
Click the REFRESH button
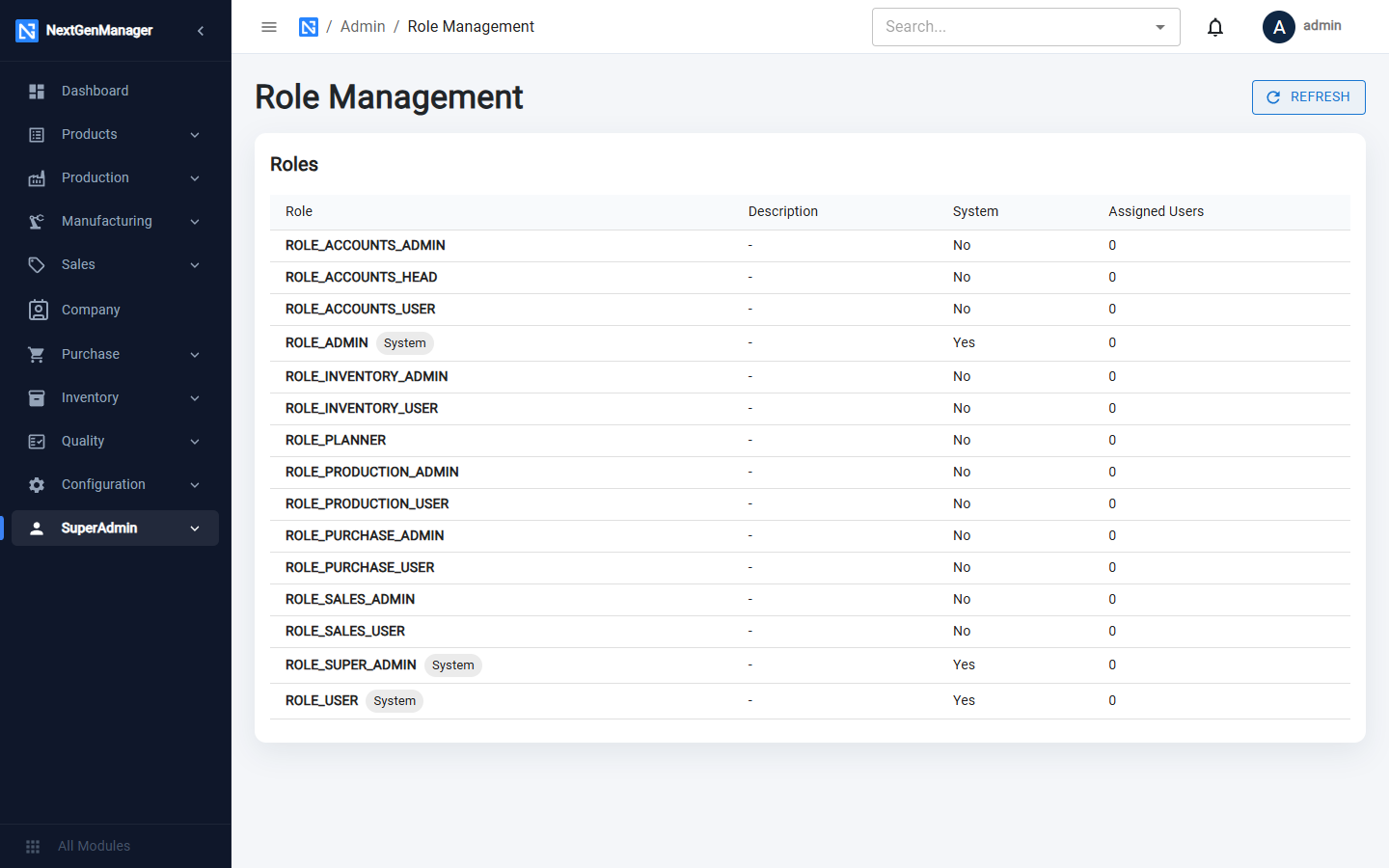pos(1309,97)
